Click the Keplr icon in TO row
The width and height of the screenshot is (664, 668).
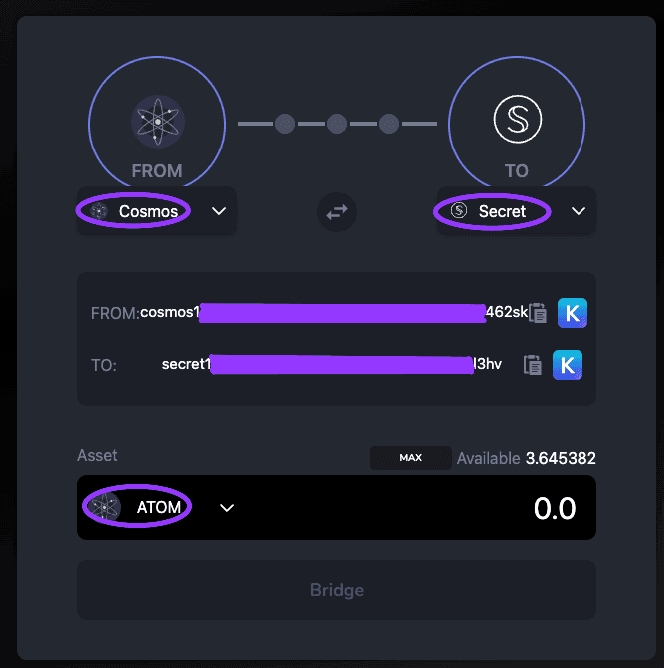(567, 365)
